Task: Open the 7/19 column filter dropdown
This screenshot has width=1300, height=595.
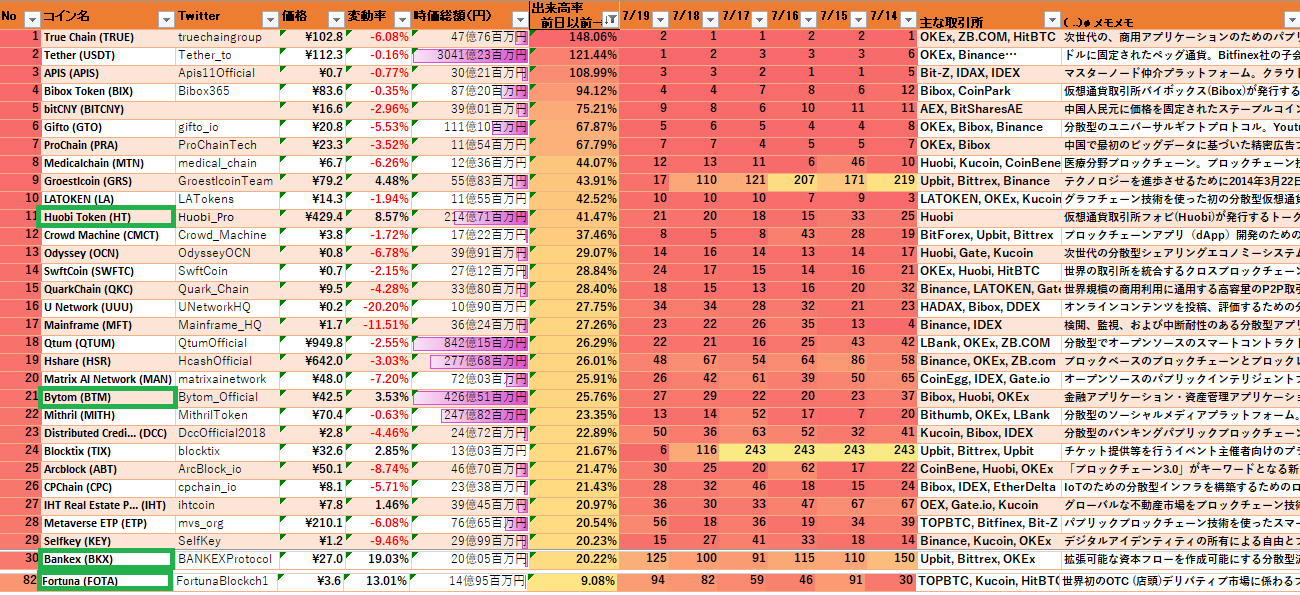Action: click(x=661, y=20)
